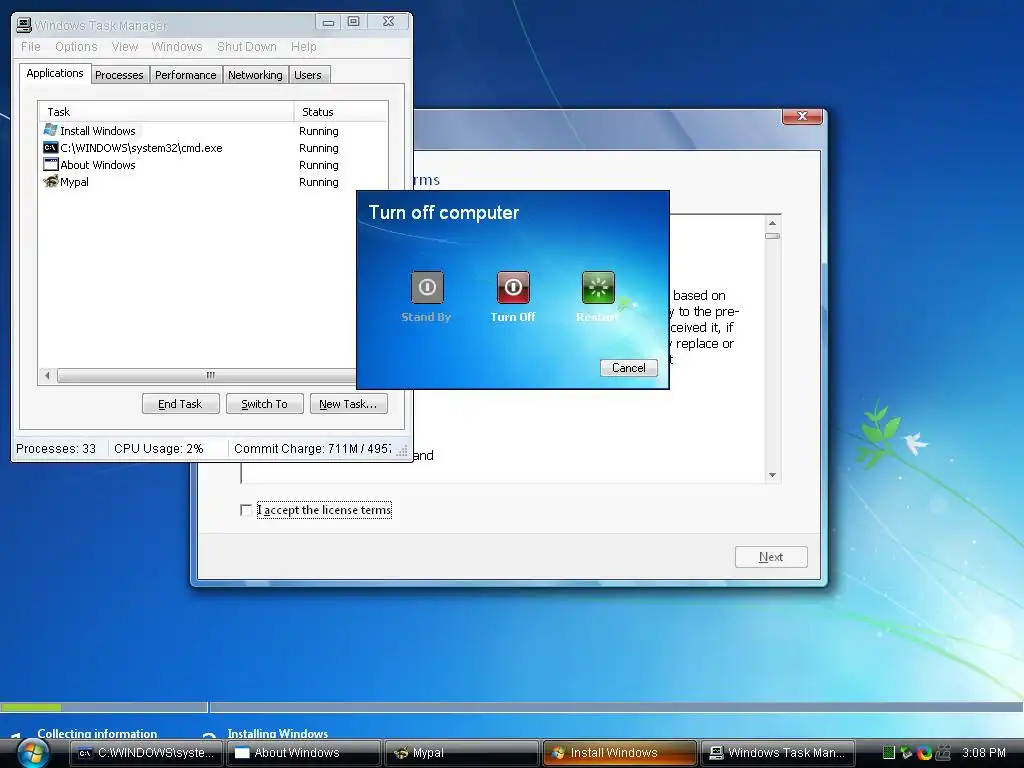Select Install Windows task icon in list
The image size is (1024, 768).
pyautogui.click(x=50, y=131)
